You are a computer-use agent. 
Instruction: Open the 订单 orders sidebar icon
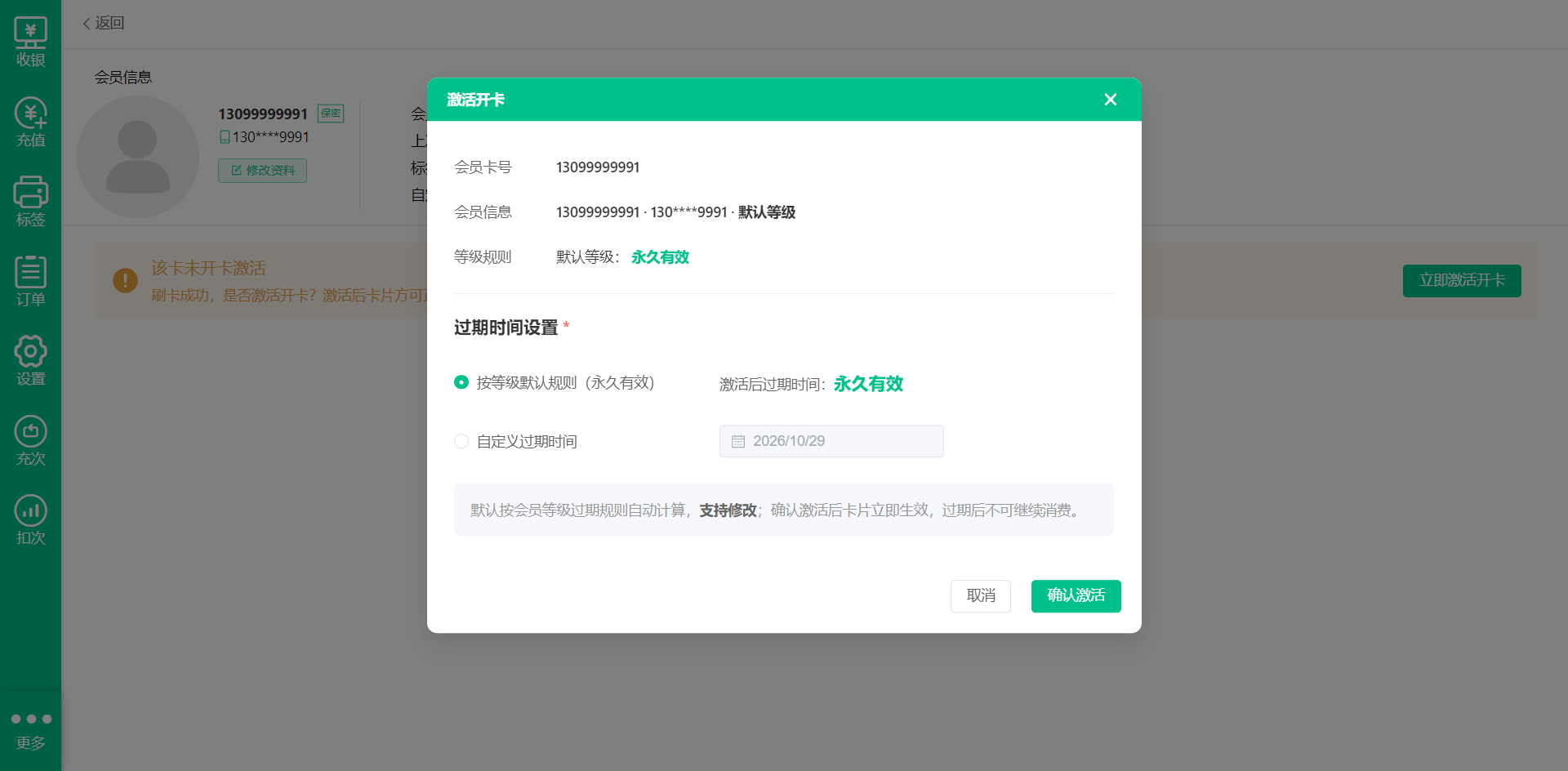pyautogui.click(x=30, y=281)
